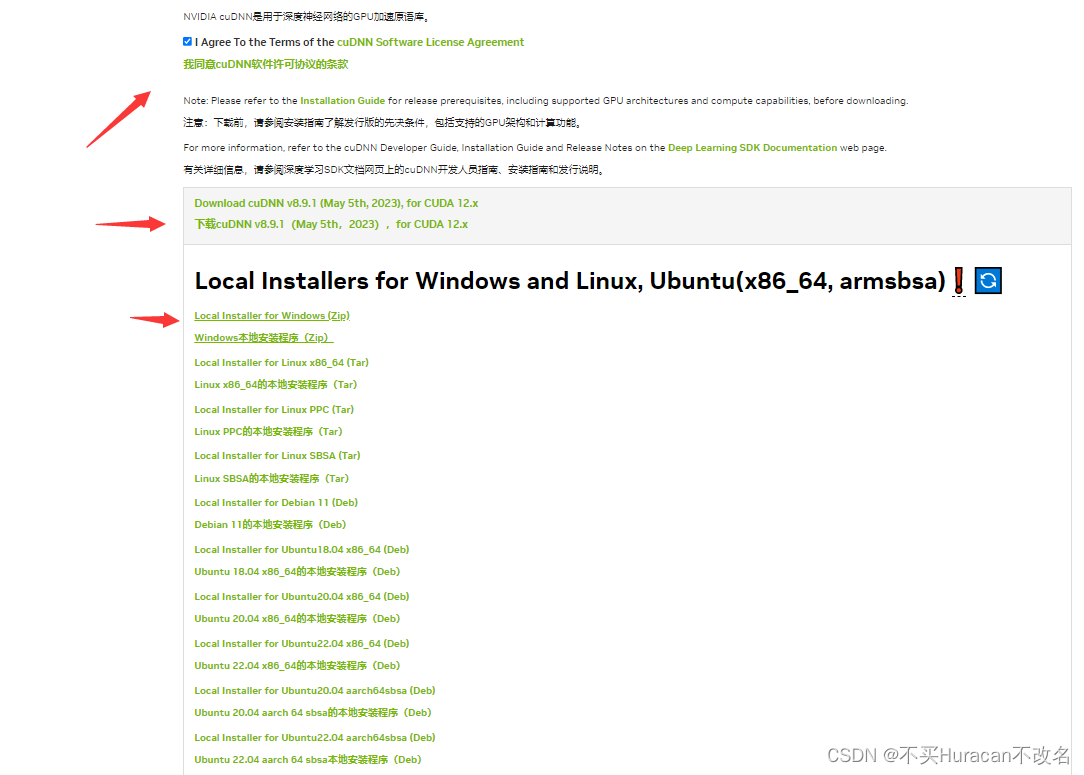Viewport: 1084px width, 775px height.
Task: Click Ubuntu 18.04 x86_64的本地安装程序 link
Action: click(x=297, y=572)
